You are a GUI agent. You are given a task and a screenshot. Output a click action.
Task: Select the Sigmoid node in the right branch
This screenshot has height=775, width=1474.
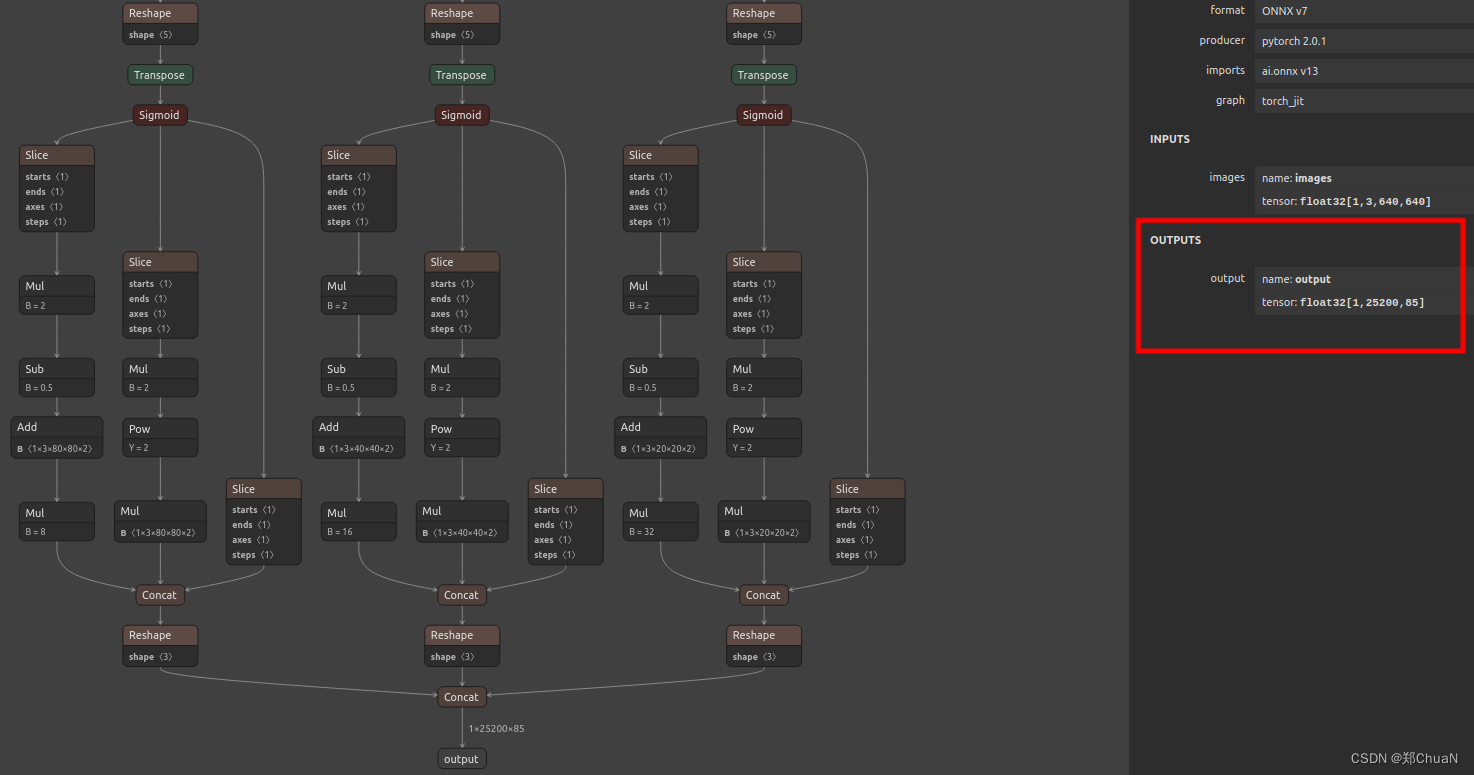(x=763, y=115)
